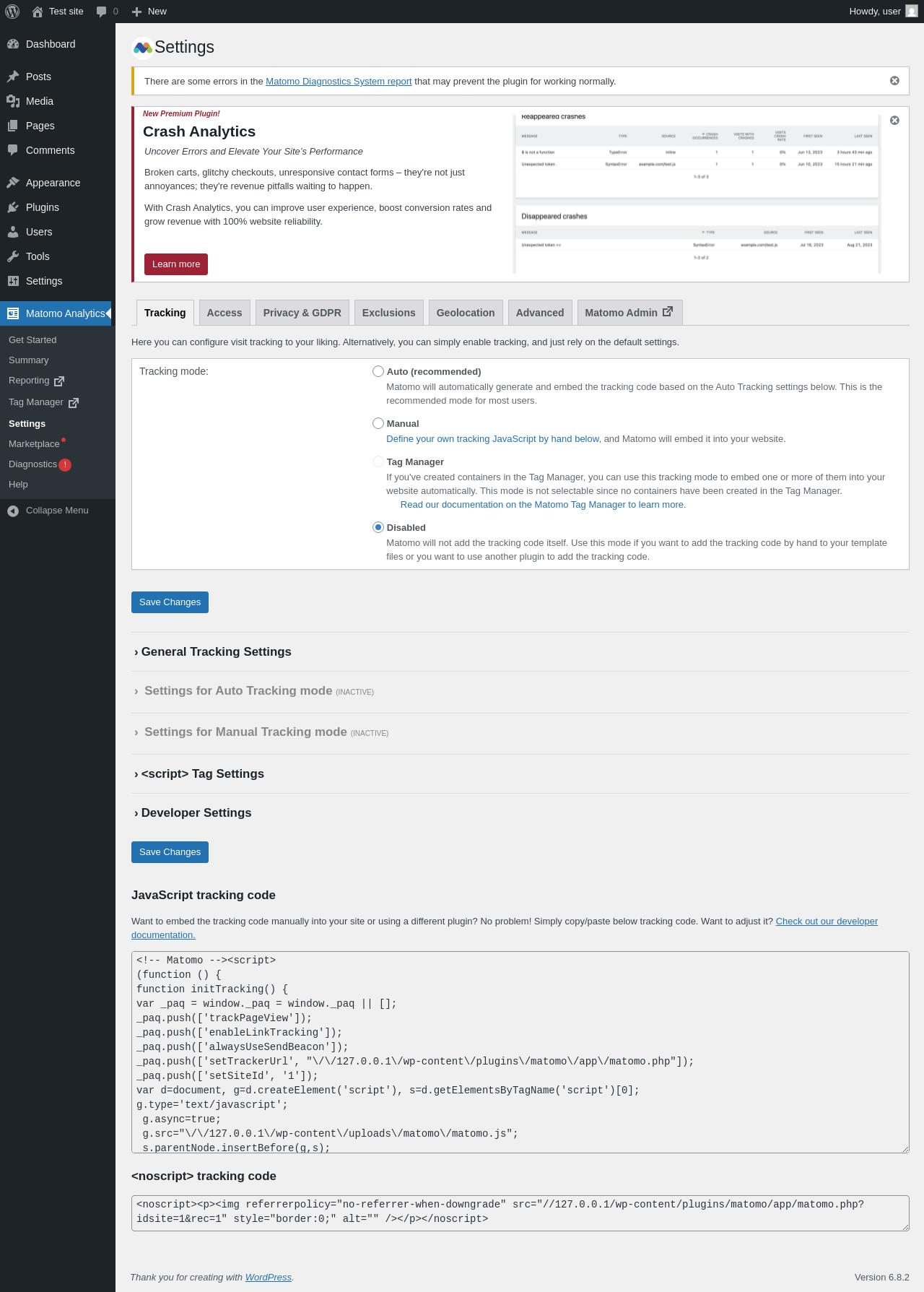
Task: Expand <script> Tag Settings section
Action: point(199,773)
